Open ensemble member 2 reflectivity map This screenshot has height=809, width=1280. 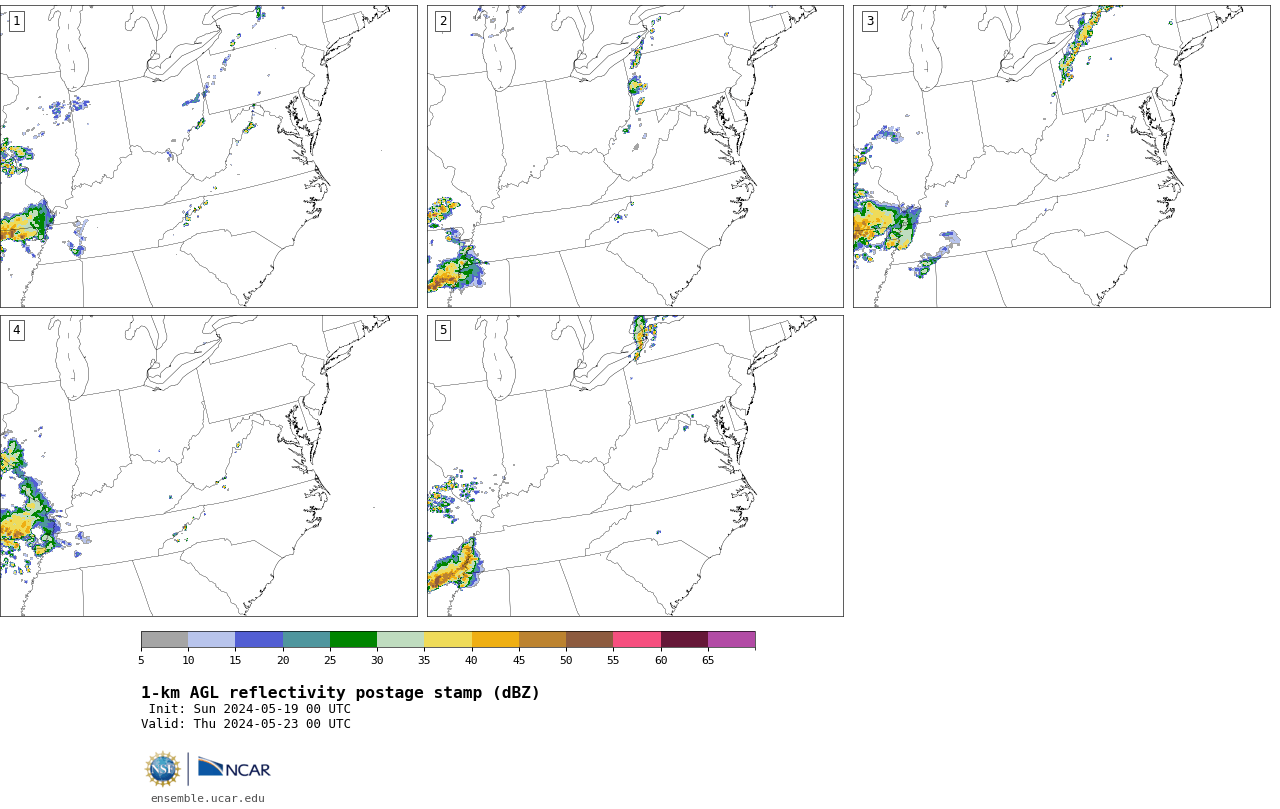tap(635, 156)
